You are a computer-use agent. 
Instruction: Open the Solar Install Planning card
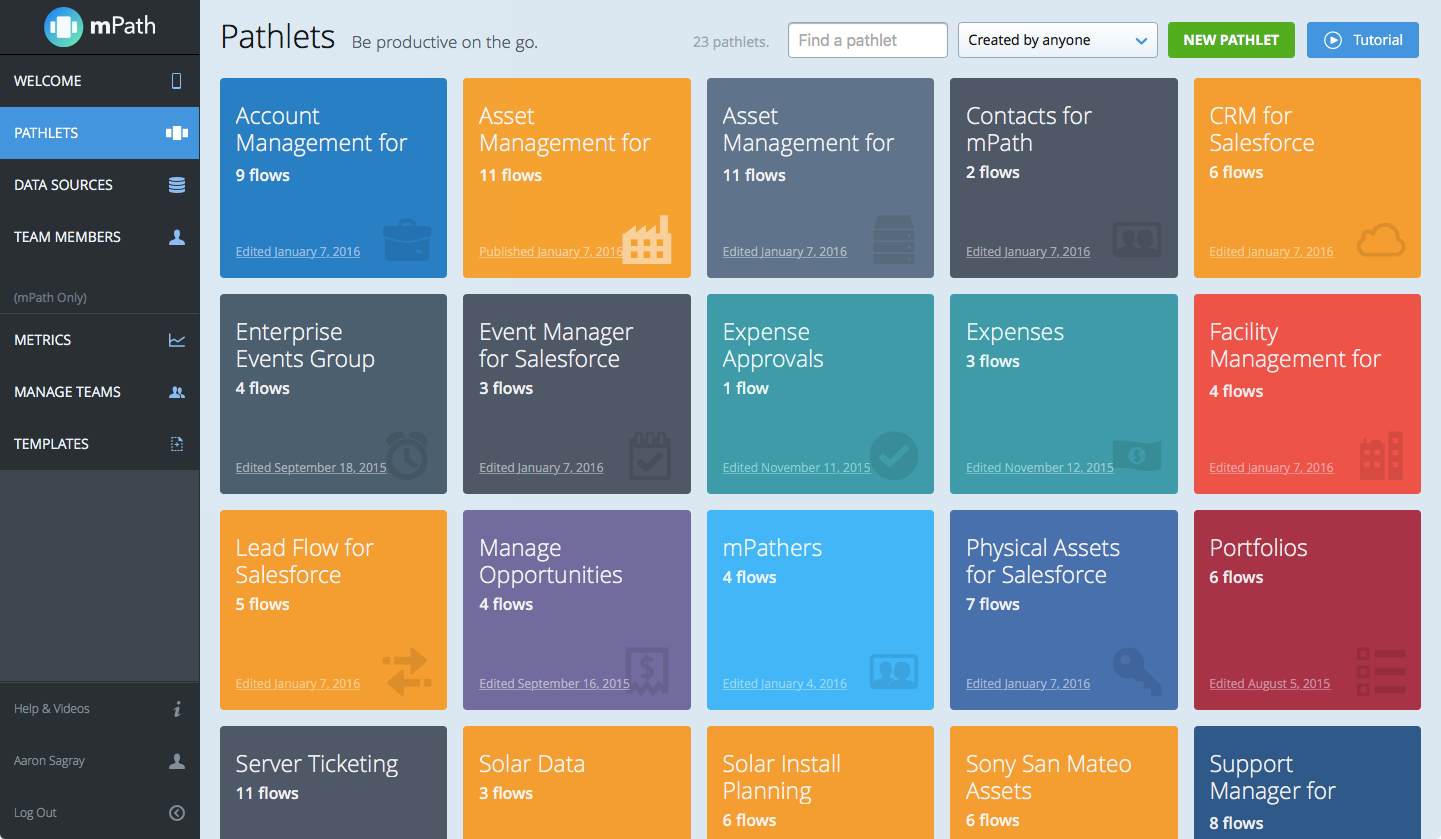(820, 782)
